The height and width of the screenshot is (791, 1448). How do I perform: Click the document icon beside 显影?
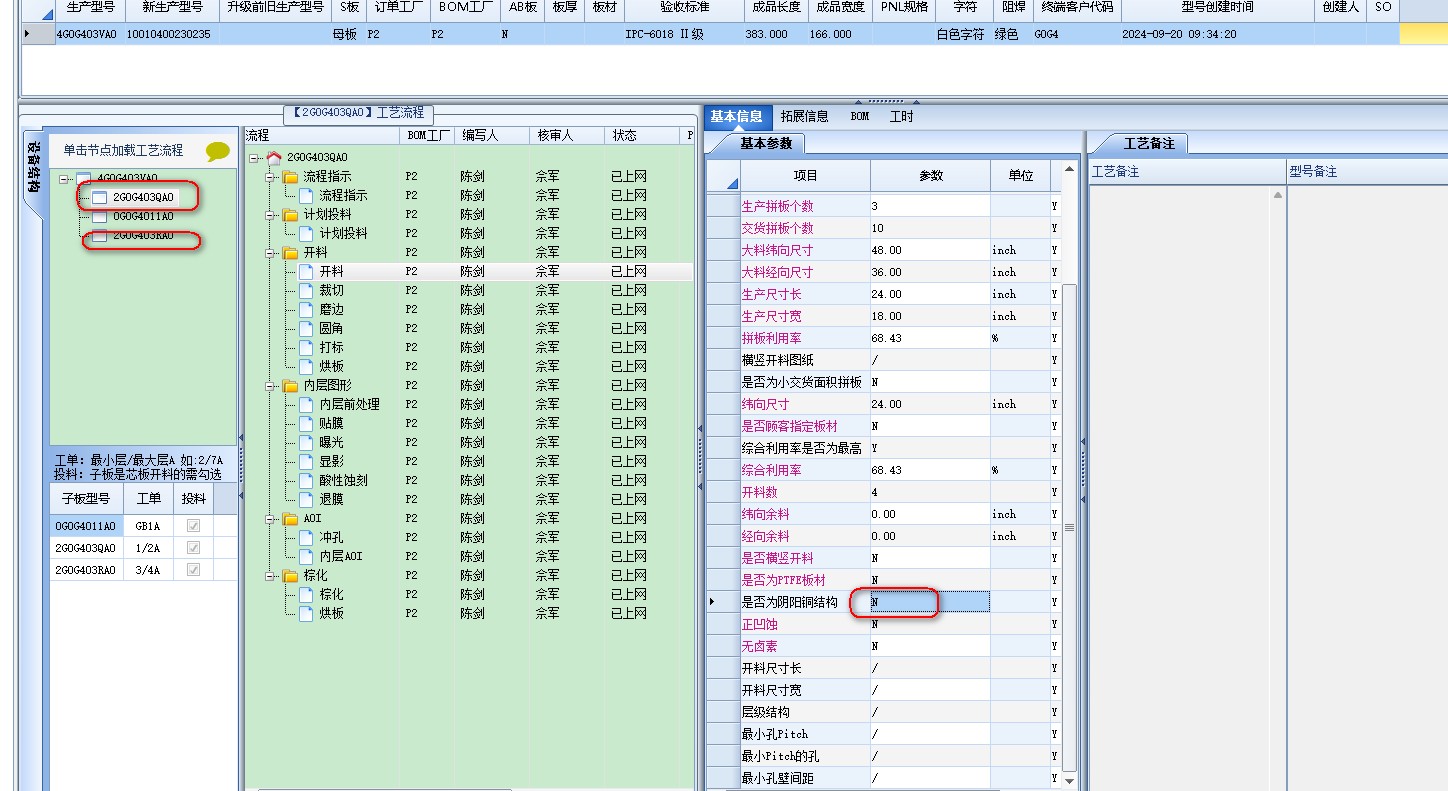click(306, 462)
